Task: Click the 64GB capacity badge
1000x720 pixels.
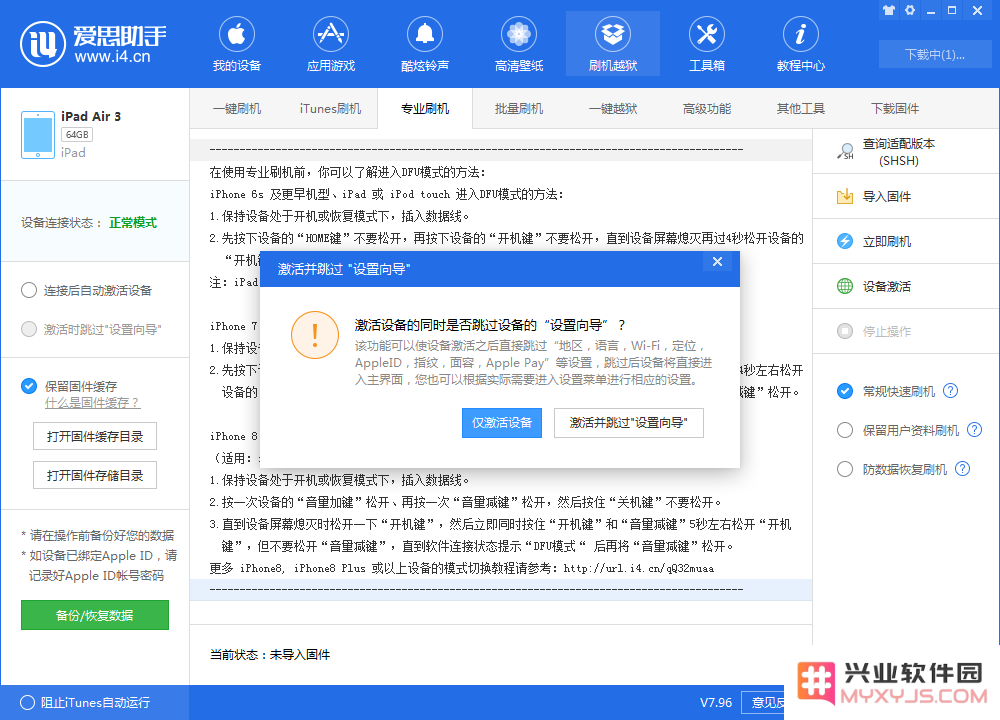Action: pos(77,135)
